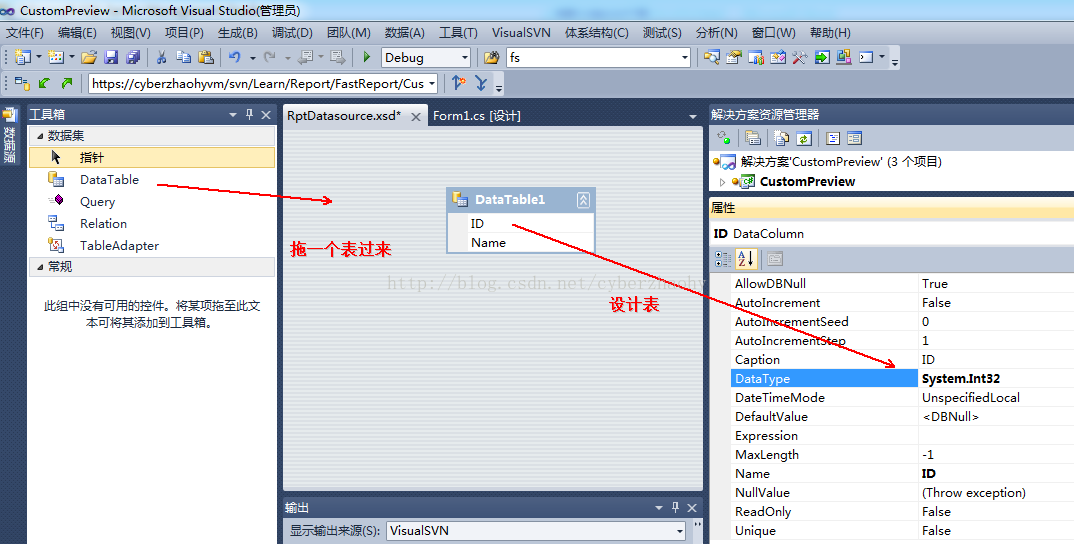
Task: Click the SVN merge icon
Action: pos(481,83)
